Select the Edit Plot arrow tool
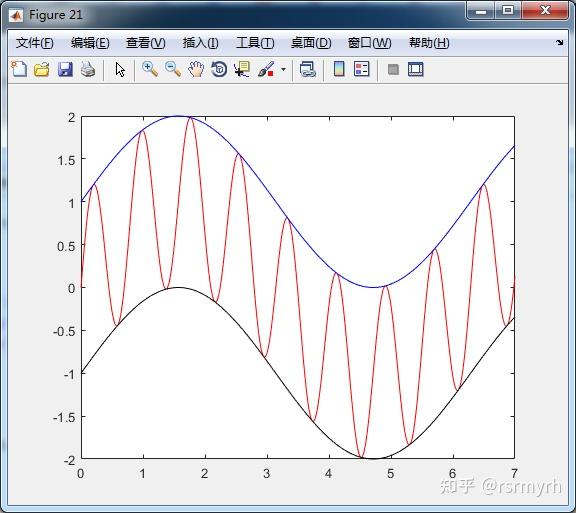 (120, 69)
